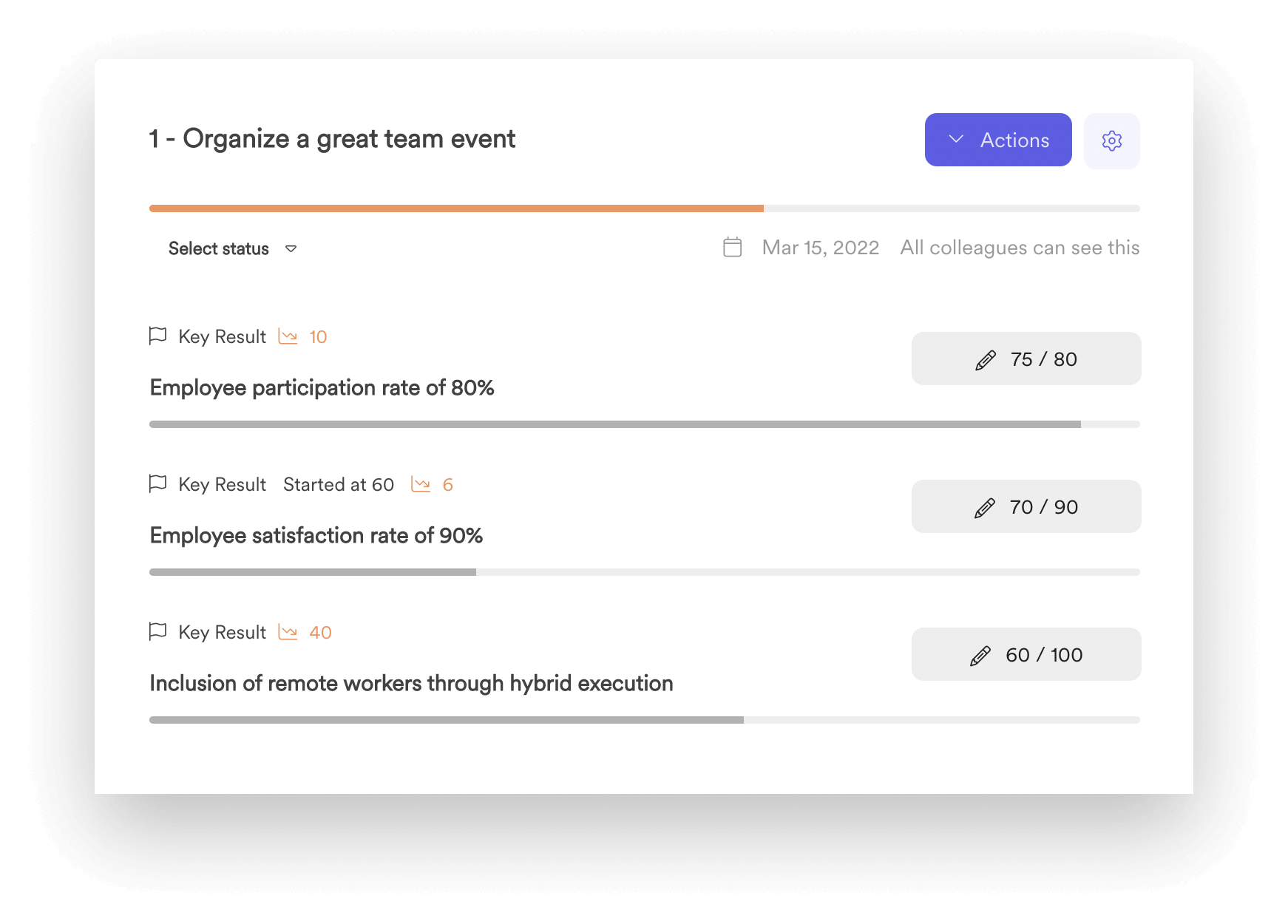Click 'All colleagues can see this' text

1020,248
